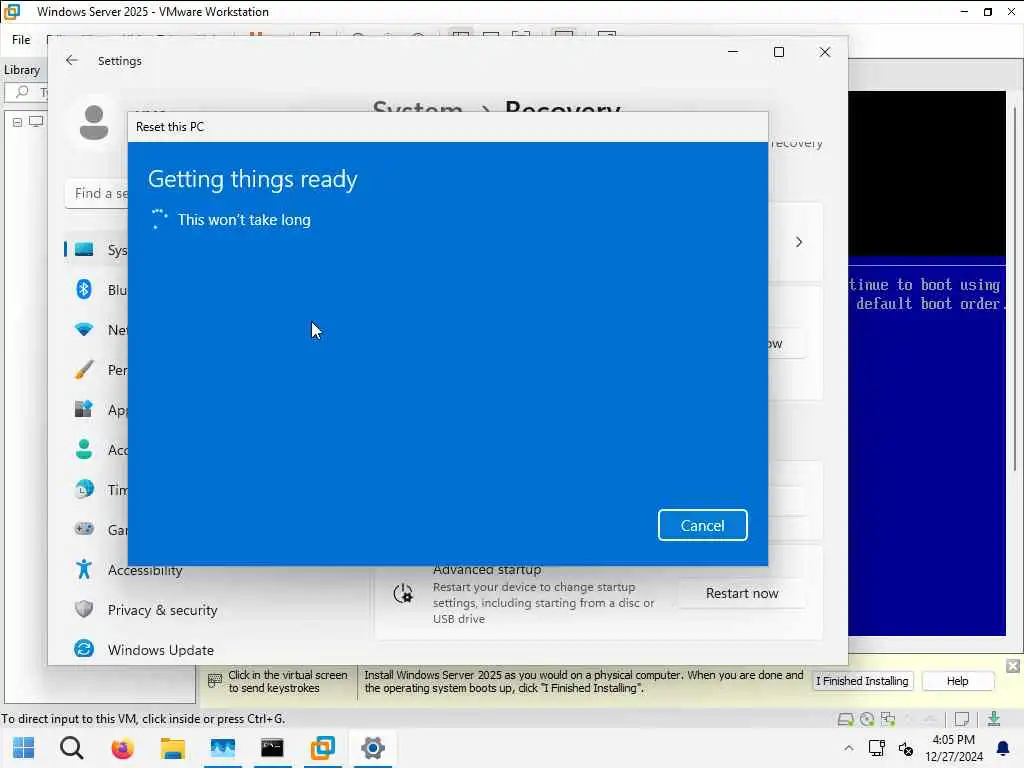Open the taskbar clock and date

(x=953, y=748)
